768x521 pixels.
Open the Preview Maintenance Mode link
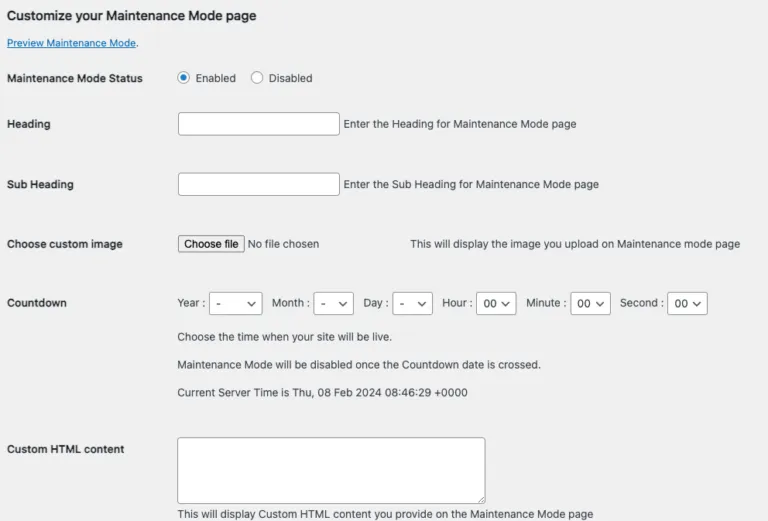point(71,43)
